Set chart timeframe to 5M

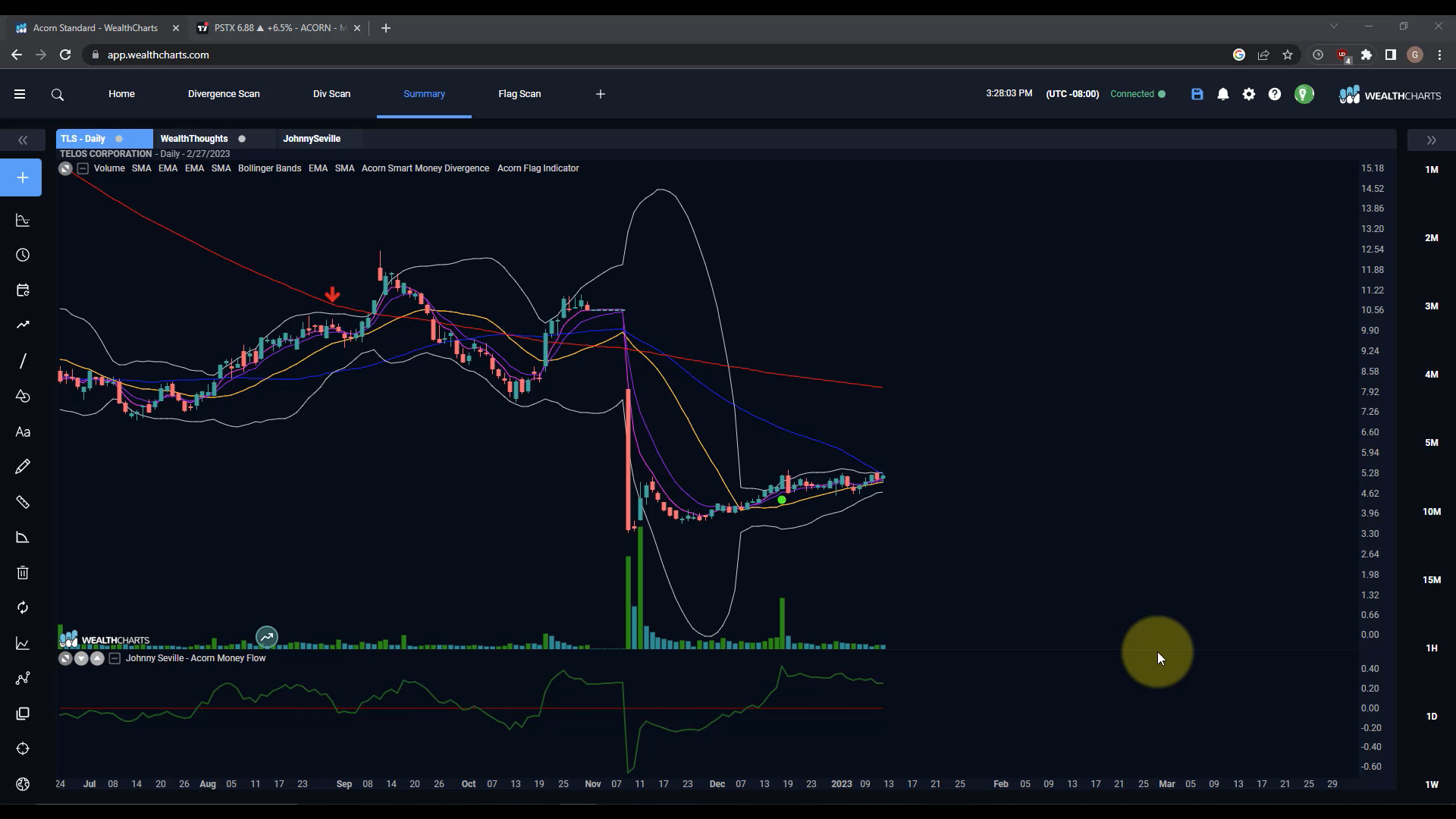tap(1432, 443)
